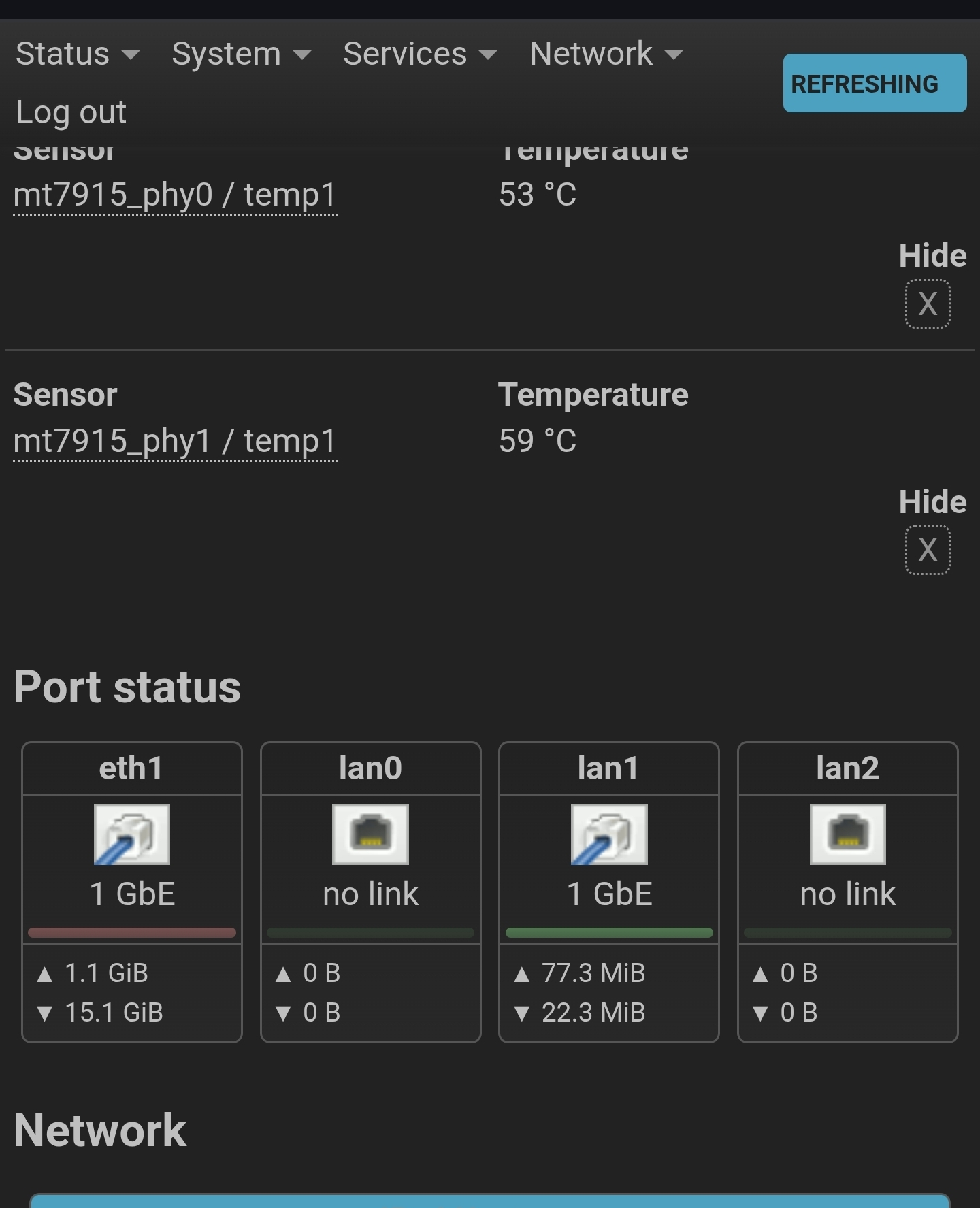Click the eth1 connected cable port icon
The height and width of the screenshot is (1208, 980).
pyautogui.click(x=132, y=834)
